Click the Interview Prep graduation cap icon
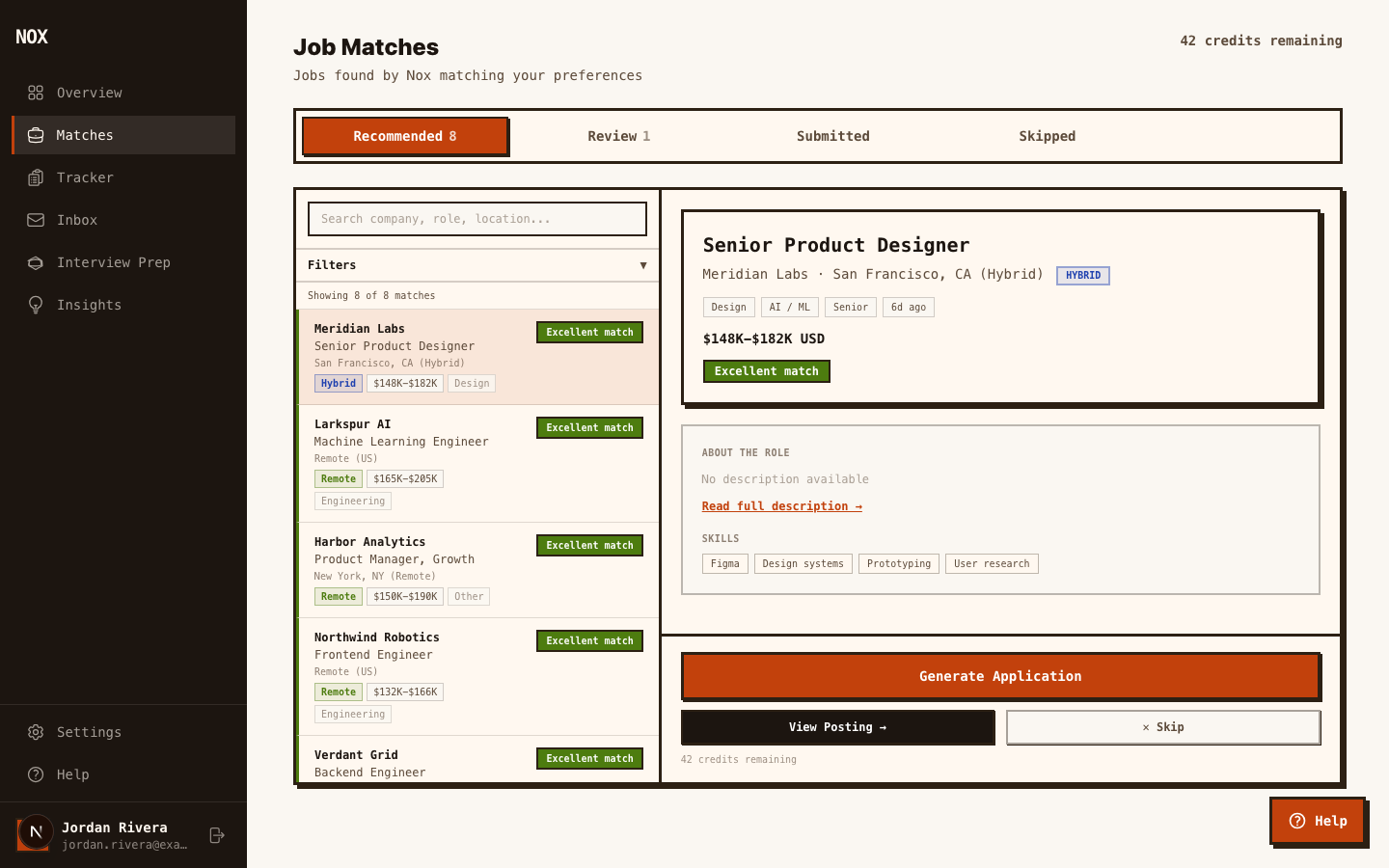This screenshot has height=868, width=1389. [36, 262]
